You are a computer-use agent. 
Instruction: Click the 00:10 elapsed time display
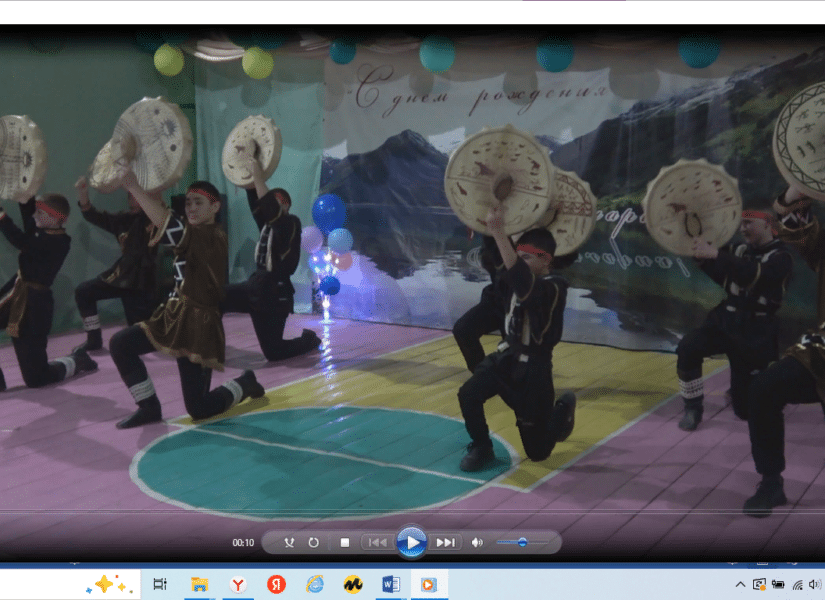(243, 543)
